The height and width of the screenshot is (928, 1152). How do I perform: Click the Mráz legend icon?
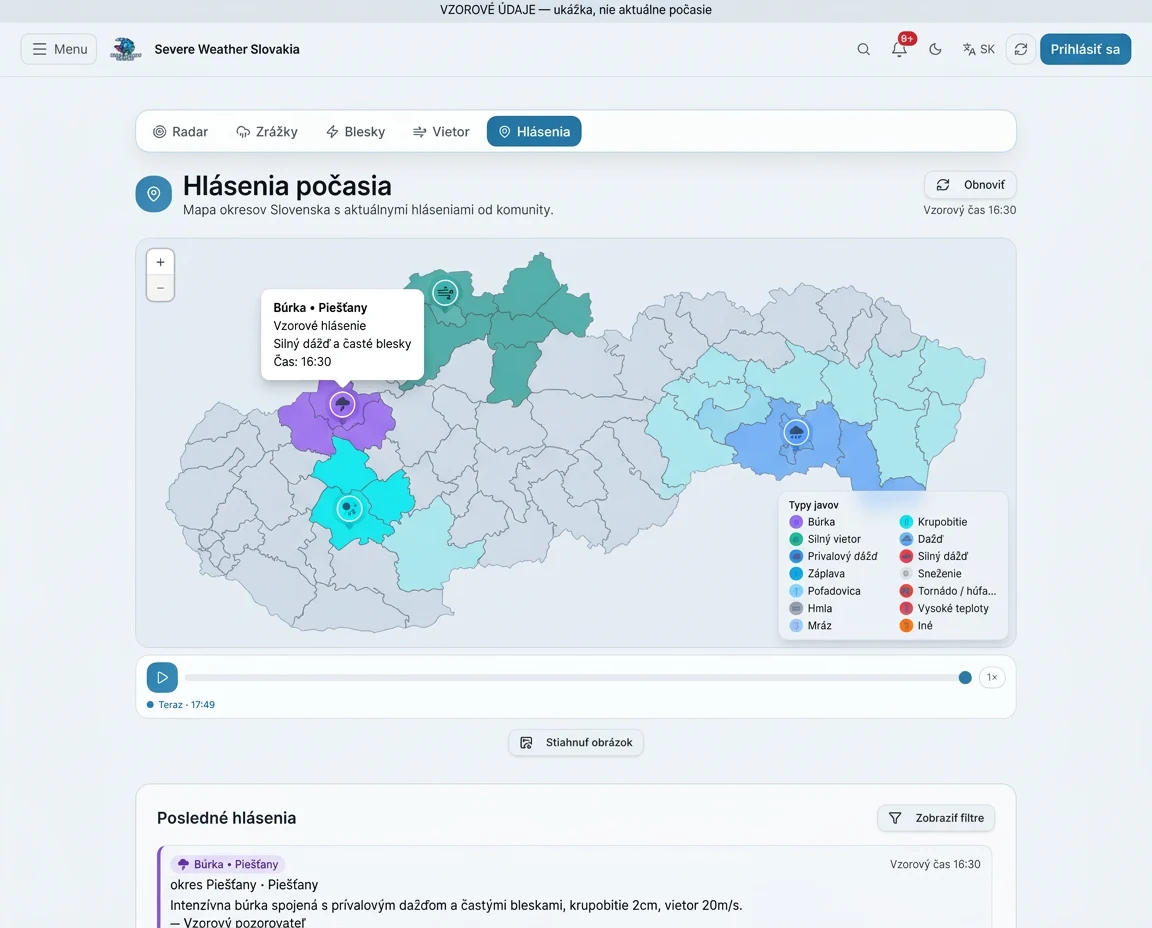pos(796,625)
